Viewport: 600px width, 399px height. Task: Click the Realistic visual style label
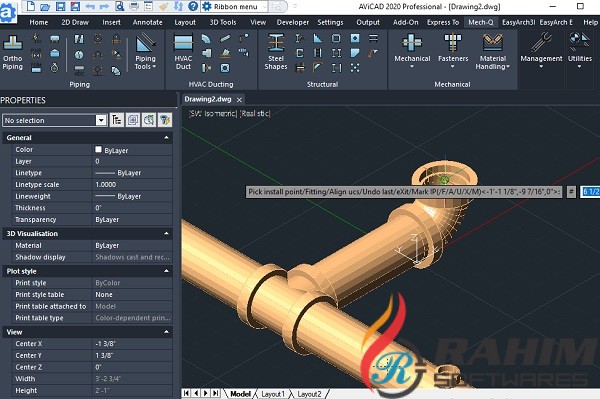click(255, 113)
